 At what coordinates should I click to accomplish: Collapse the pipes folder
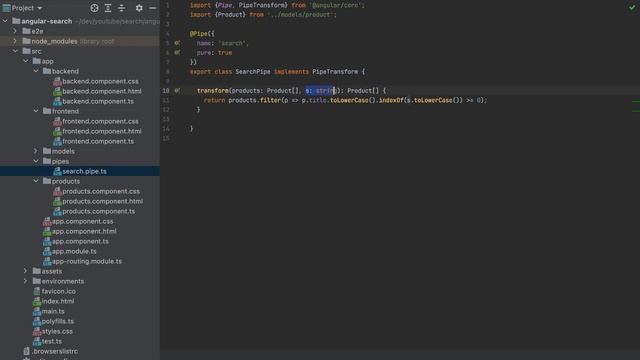click(36, 161)
